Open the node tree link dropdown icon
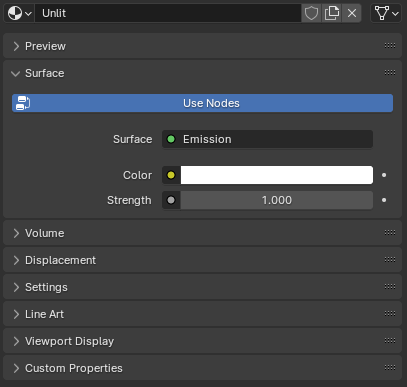The height and width of the screenshot is (387, 407). [386, 13]
